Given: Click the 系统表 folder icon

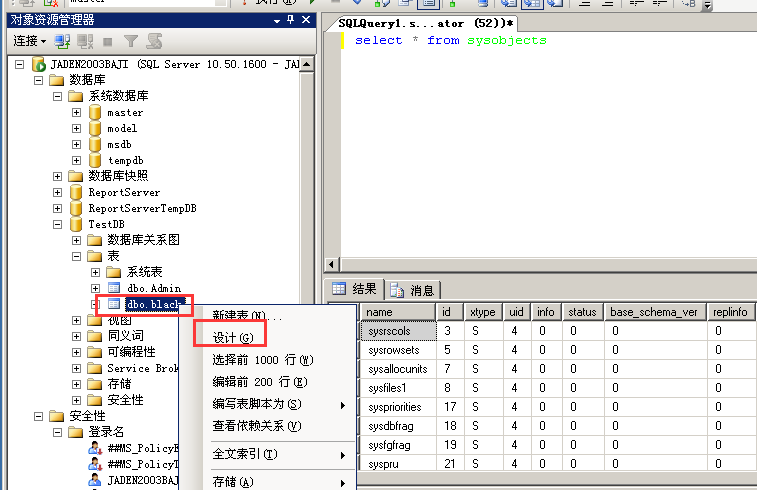Looking at the screenshot, I should click(x=114, y=272).
